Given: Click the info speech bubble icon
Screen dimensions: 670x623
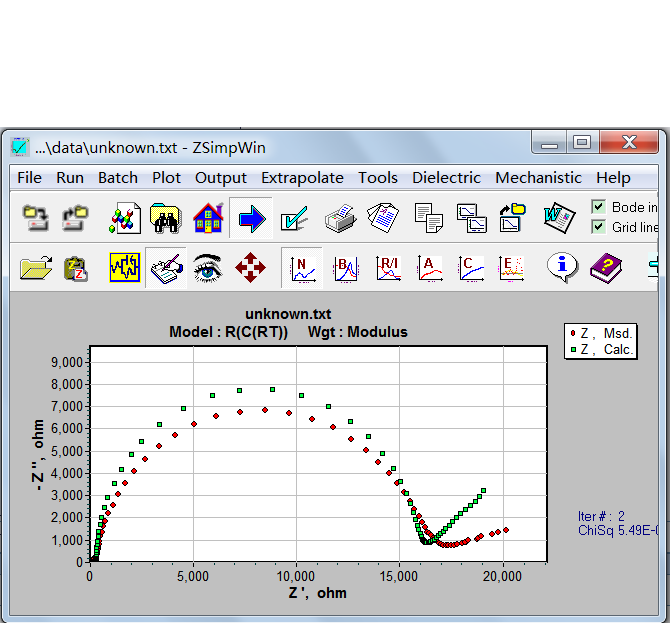Looking at the screenshot, I should (562, 267).
